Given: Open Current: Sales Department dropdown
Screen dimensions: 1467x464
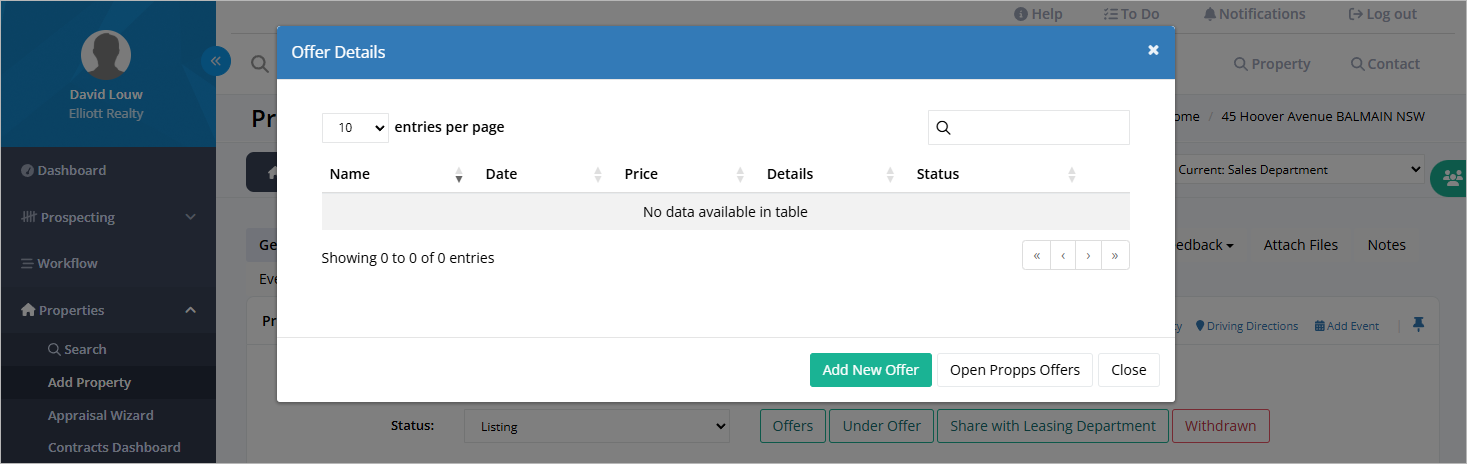Looking at the screenshot, I should click(x=1299, y=169).
